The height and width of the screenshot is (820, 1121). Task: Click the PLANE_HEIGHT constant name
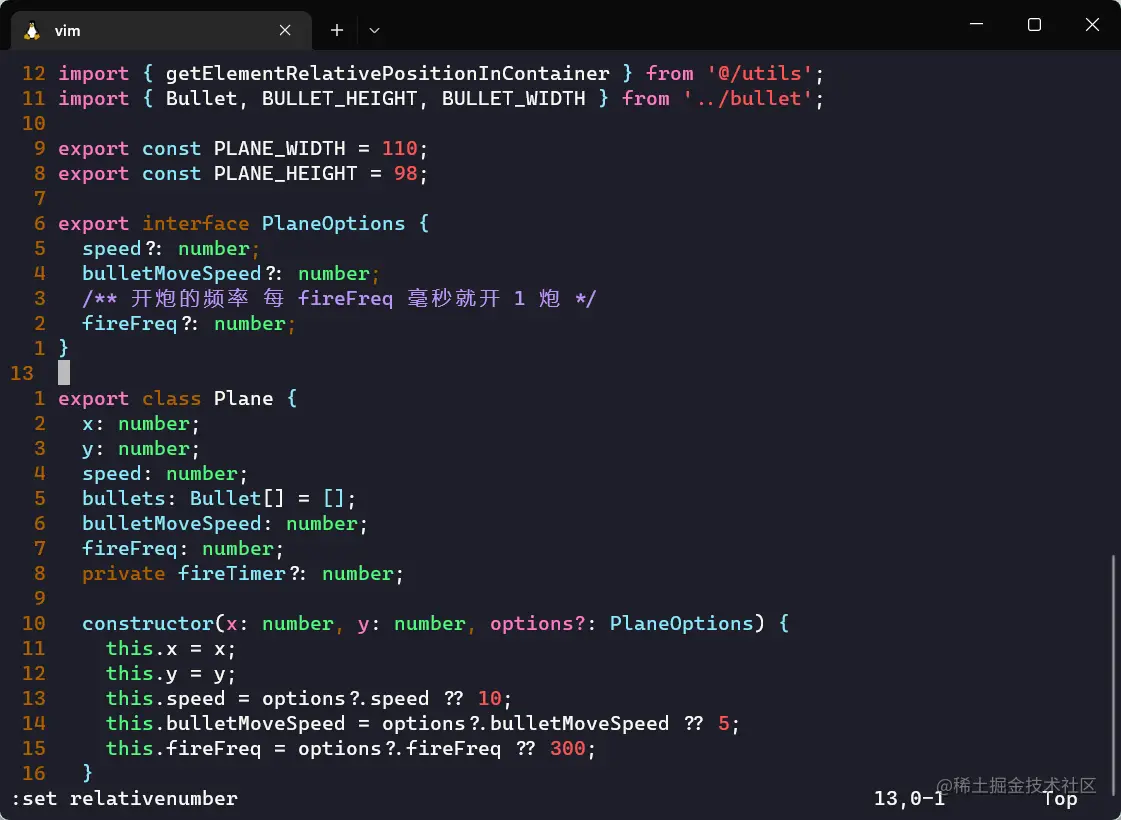pos(285,174)
